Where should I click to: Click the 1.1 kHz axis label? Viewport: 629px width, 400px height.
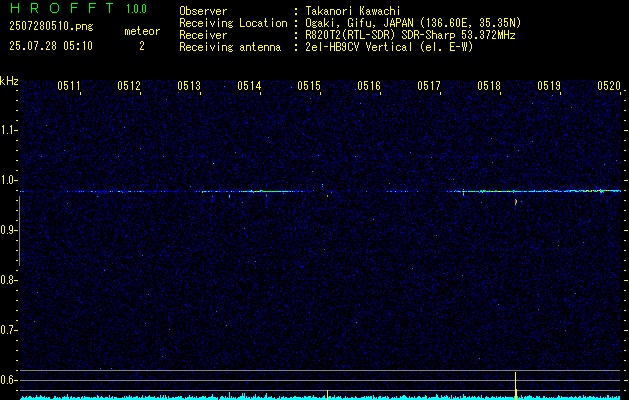8,130
